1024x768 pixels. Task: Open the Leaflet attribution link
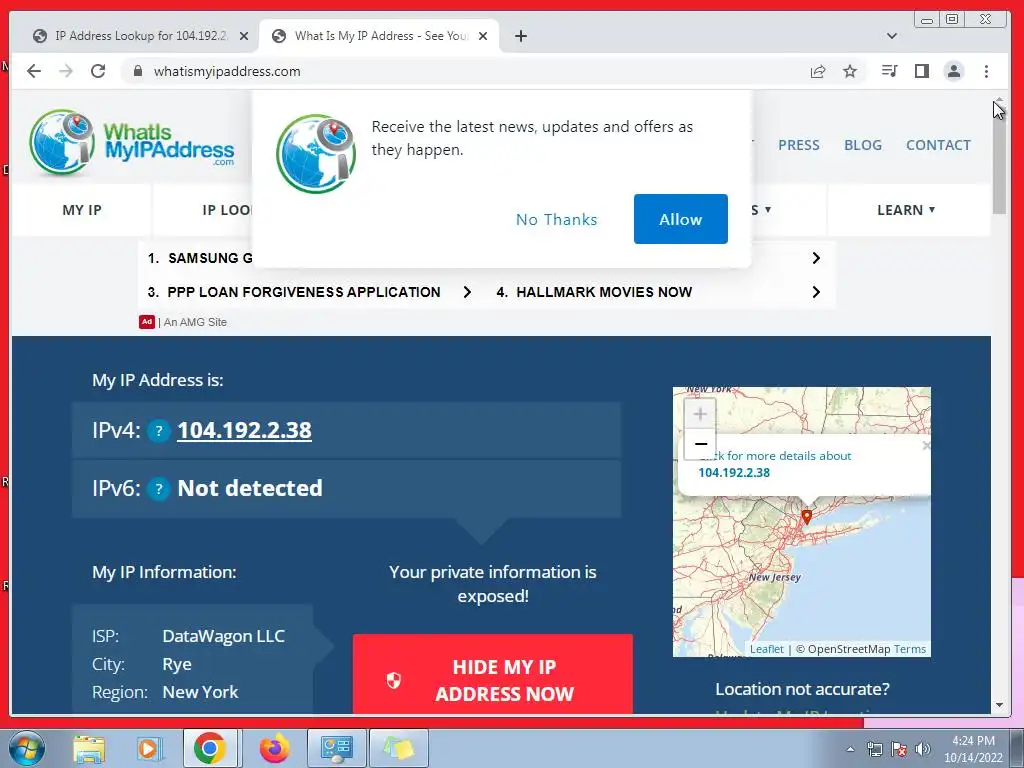pos(767,649)
